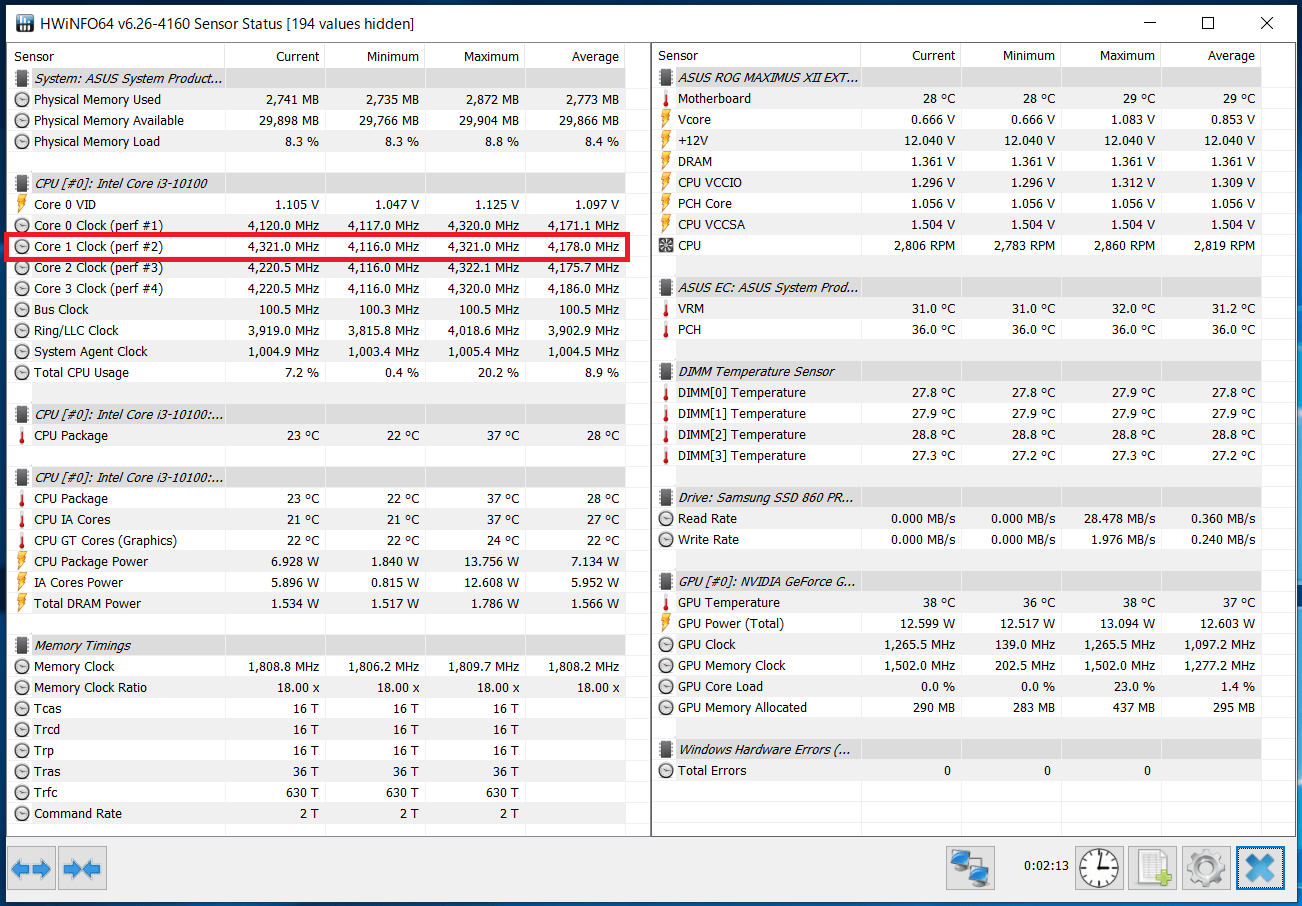Select the Write Rate row
Screen dimensions: 1302x906
coord(957,539)
